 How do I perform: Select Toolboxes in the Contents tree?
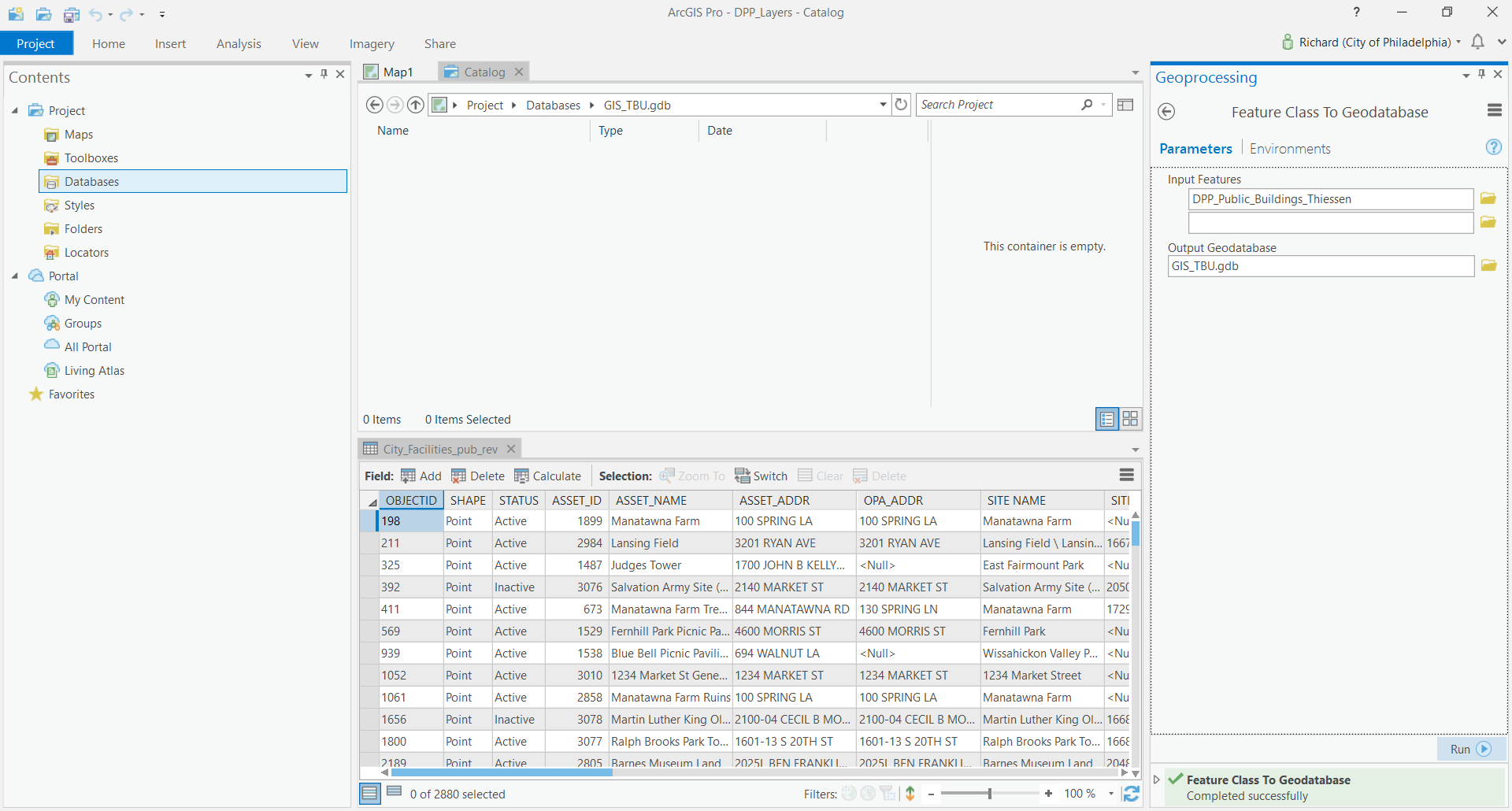tap(91, 157)
